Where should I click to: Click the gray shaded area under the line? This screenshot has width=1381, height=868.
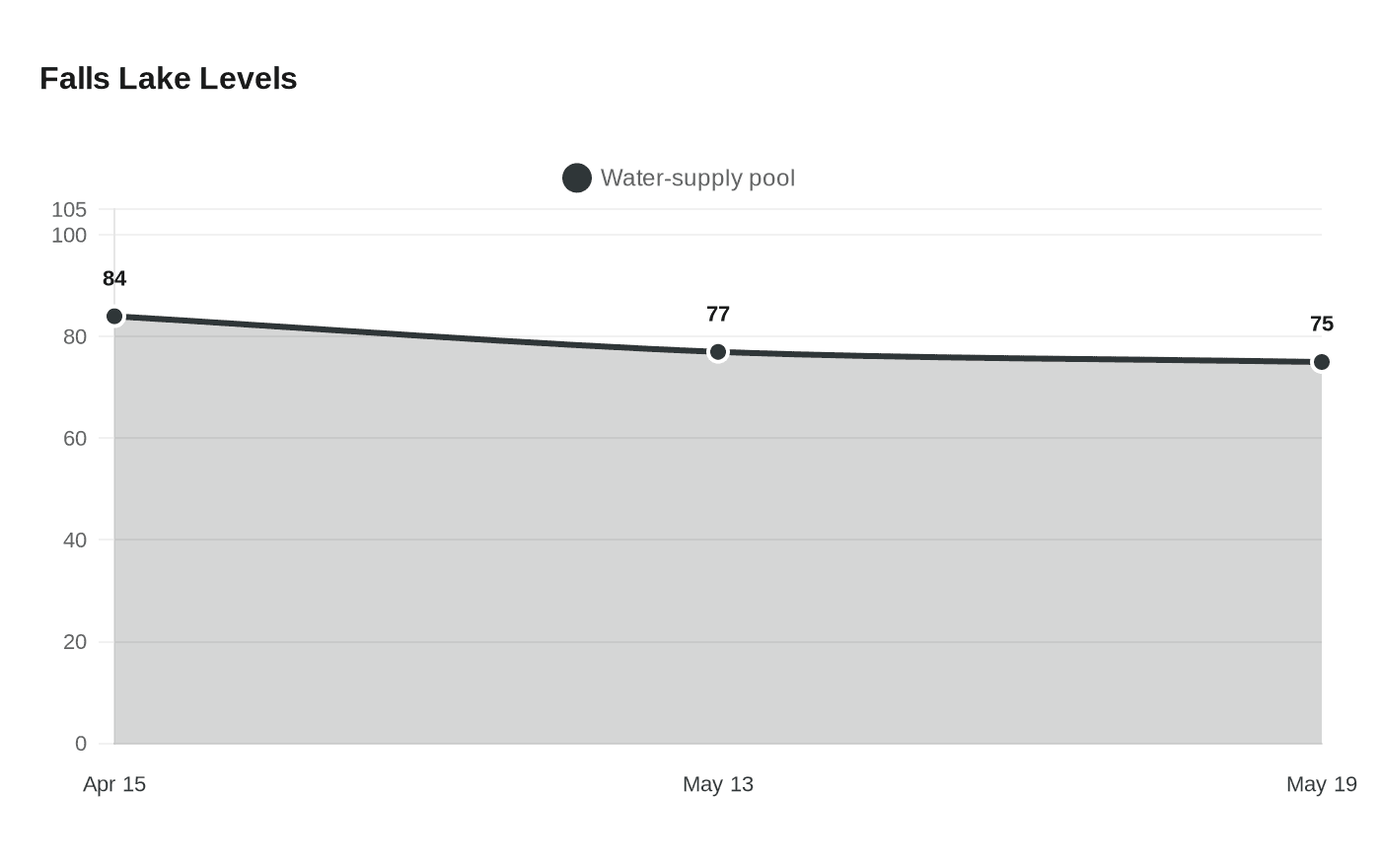(x=718, y=552)
